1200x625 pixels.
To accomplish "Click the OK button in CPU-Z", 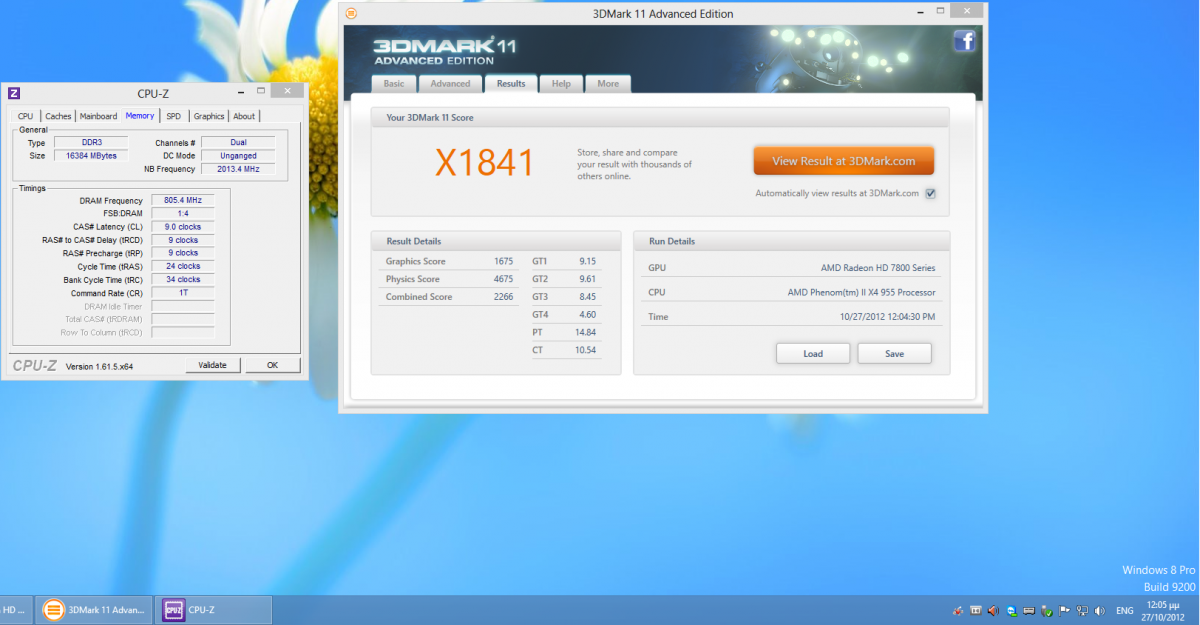I will point(272,365).
